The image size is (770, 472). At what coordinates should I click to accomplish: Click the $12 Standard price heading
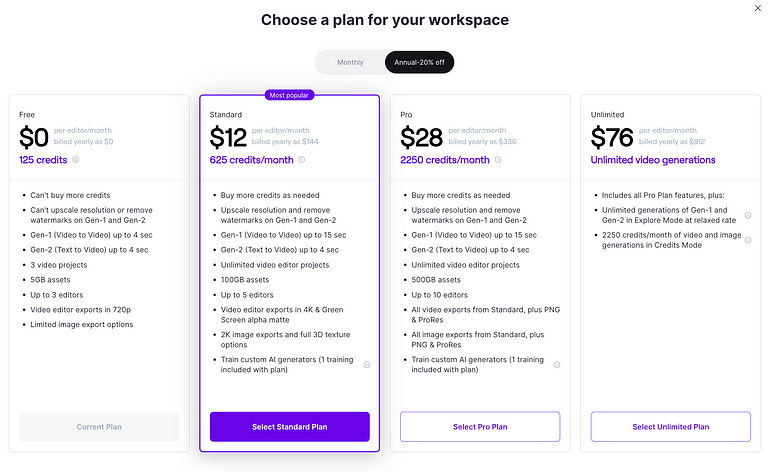tap(228, 137)
